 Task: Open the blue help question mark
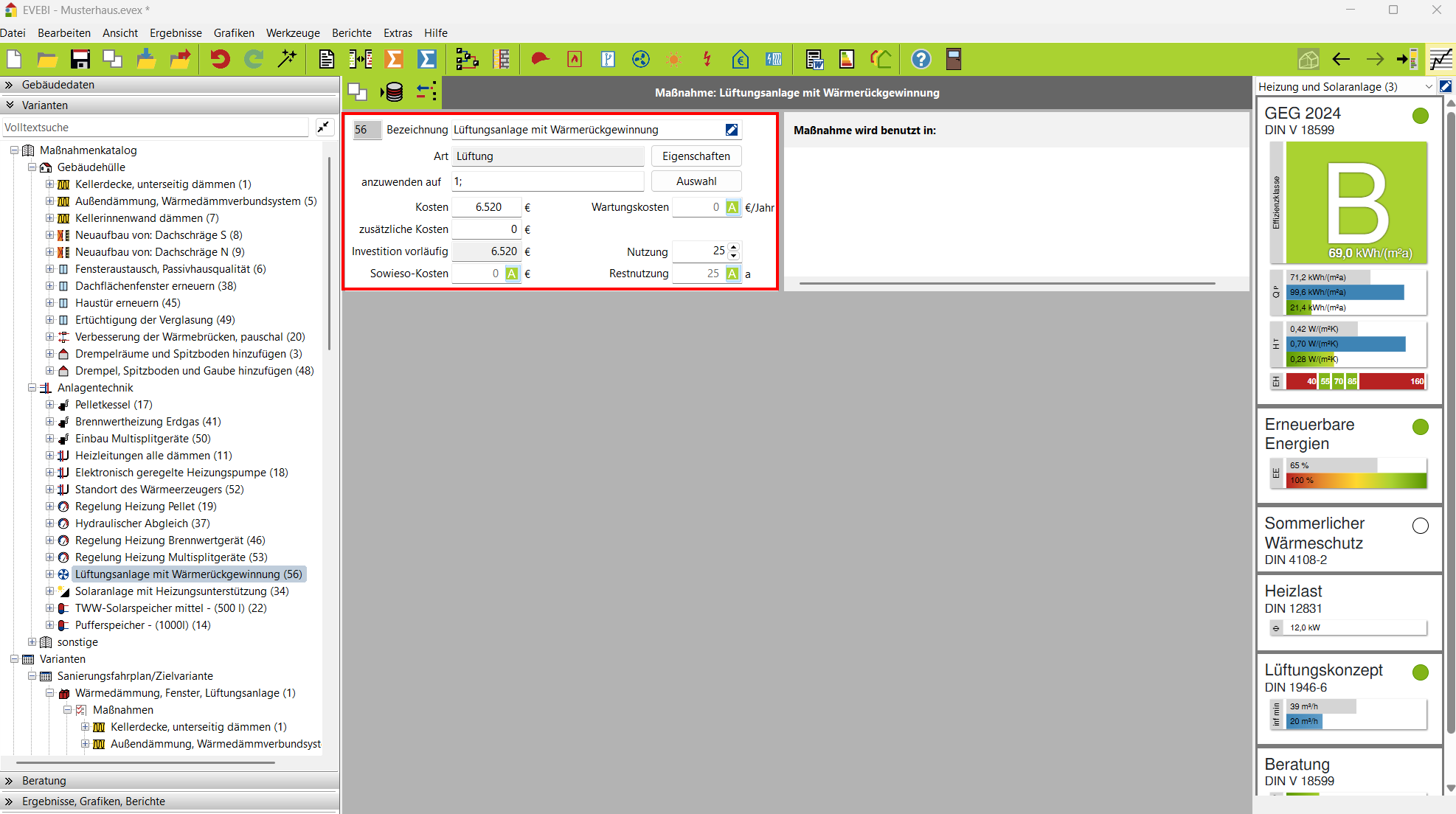tap(921, 60)
